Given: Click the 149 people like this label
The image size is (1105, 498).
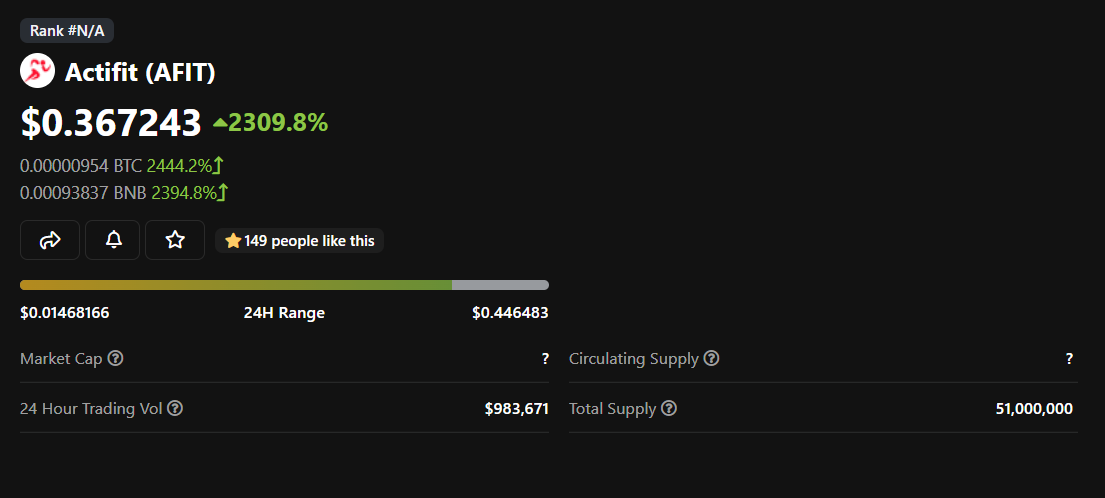Looking at the screenshot, I should point(309,241).
